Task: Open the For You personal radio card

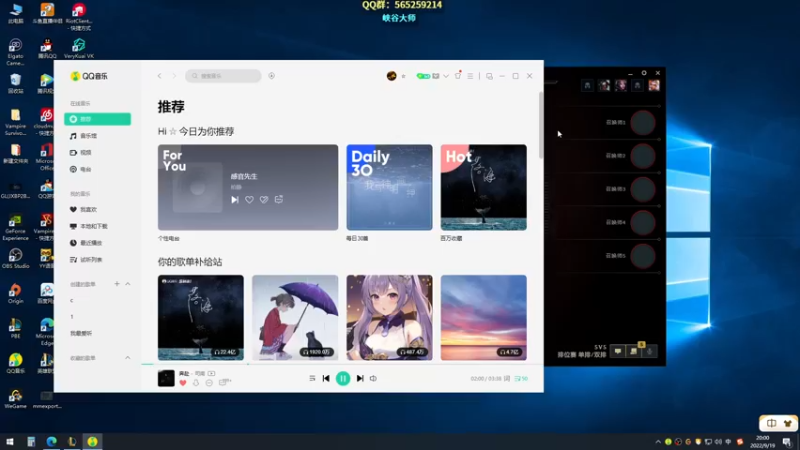Action: [x=247, y=187]
